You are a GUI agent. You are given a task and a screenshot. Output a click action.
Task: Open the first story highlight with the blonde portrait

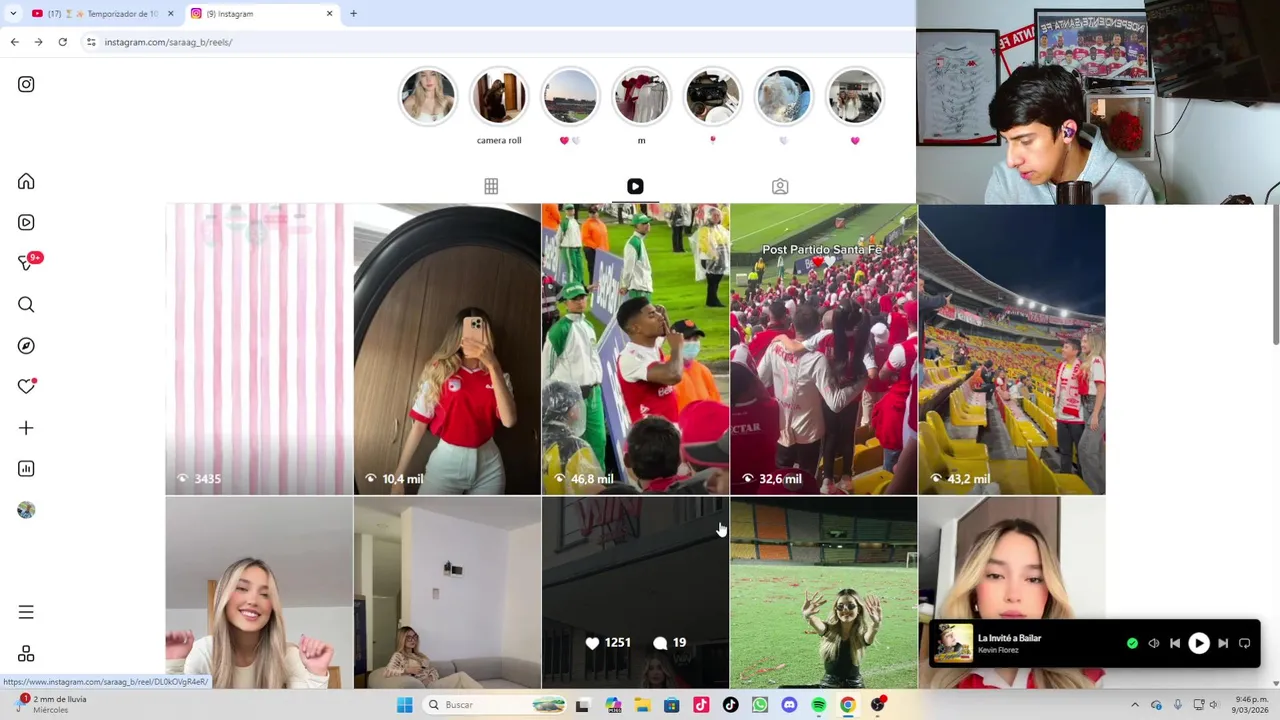click(x=428, y=97)
